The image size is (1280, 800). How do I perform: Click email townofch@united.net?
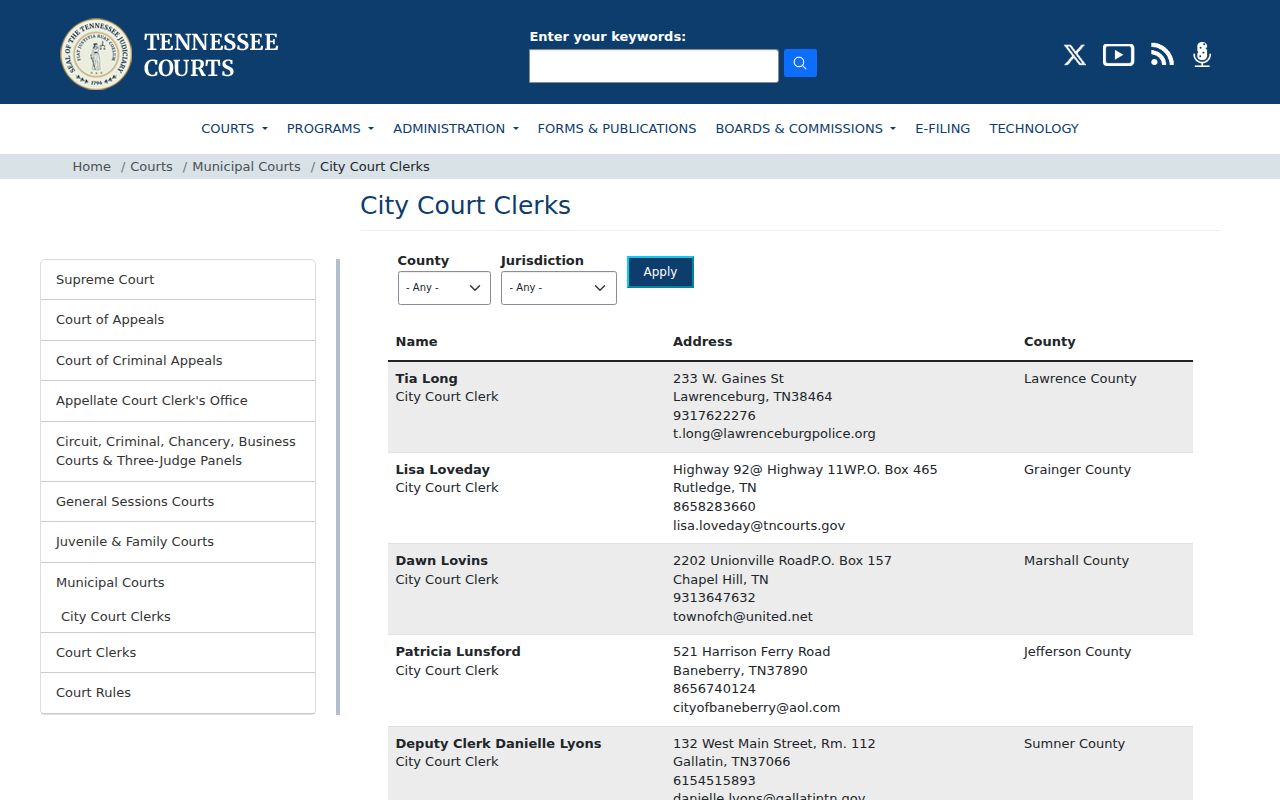[x=743, y=617]
